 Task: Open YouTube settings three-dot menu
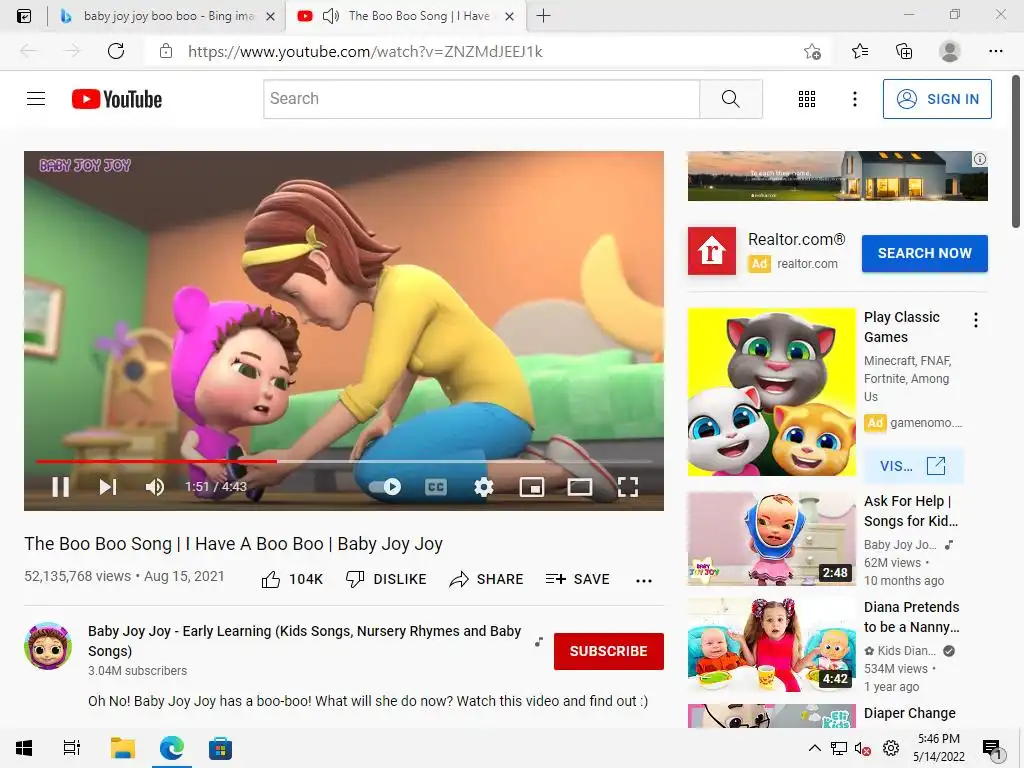click(854, 99)
